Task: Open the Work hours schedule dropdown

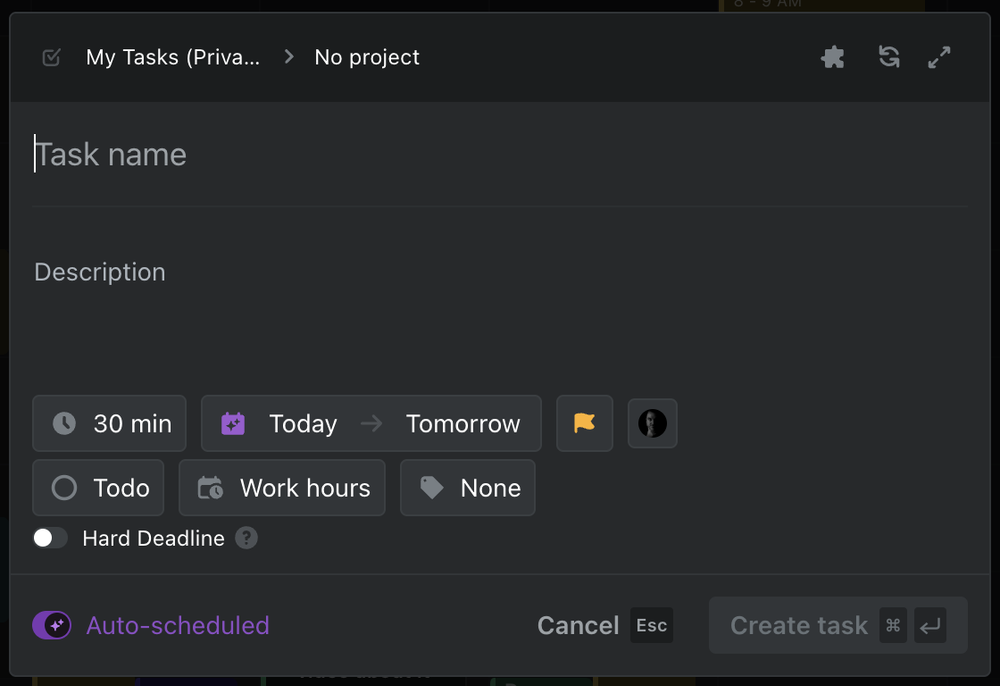Action: 282,488
